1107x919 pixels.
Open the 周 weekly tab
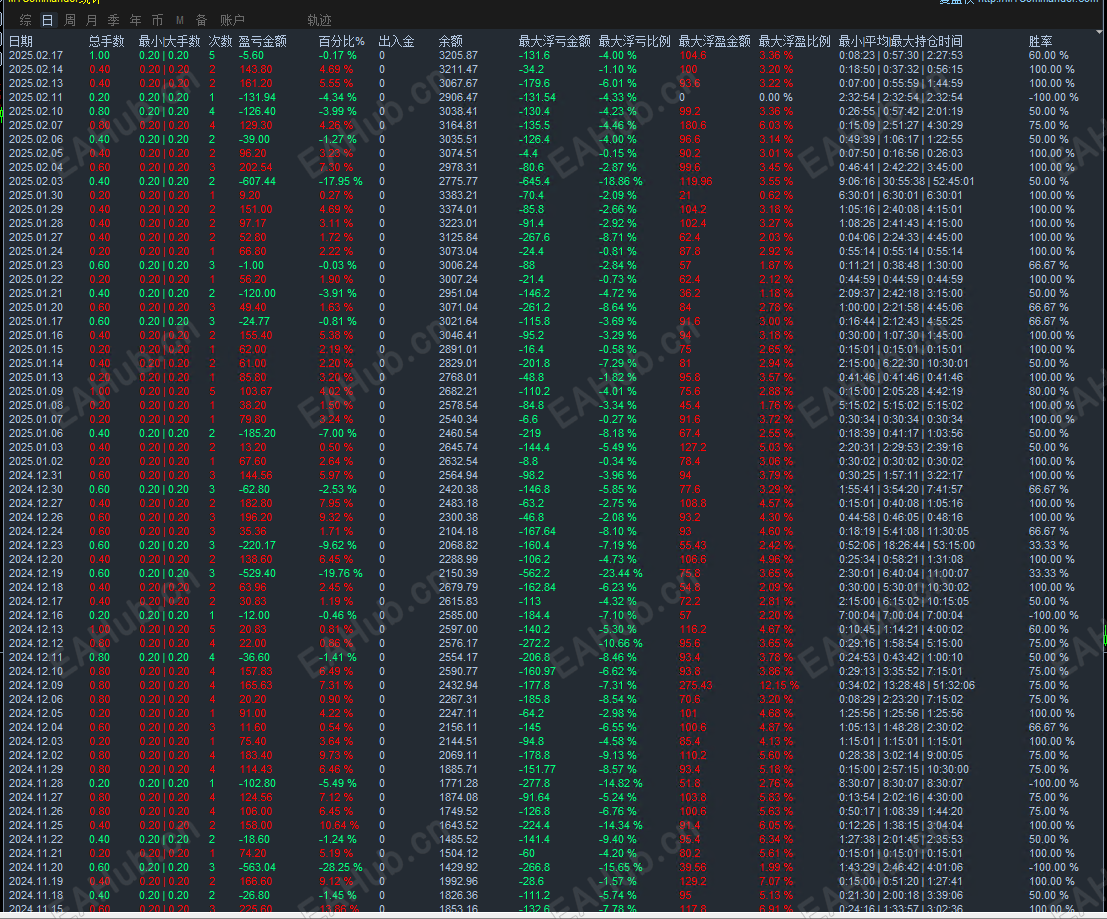[69, 20]
